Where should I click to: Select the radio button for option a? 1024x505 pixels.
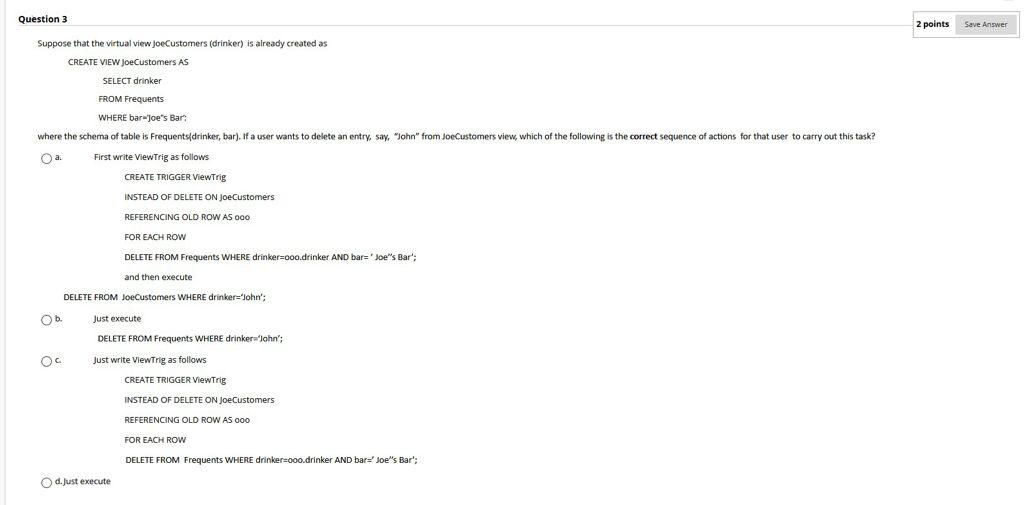coord(46,158)
